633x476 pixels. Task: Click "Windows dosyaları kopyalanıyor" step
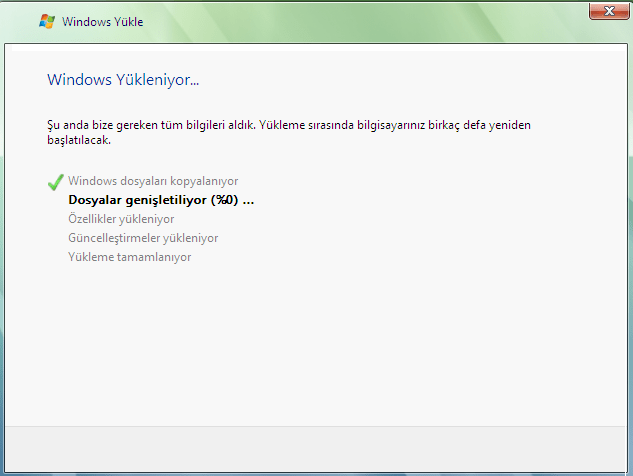tap(153, 181)
